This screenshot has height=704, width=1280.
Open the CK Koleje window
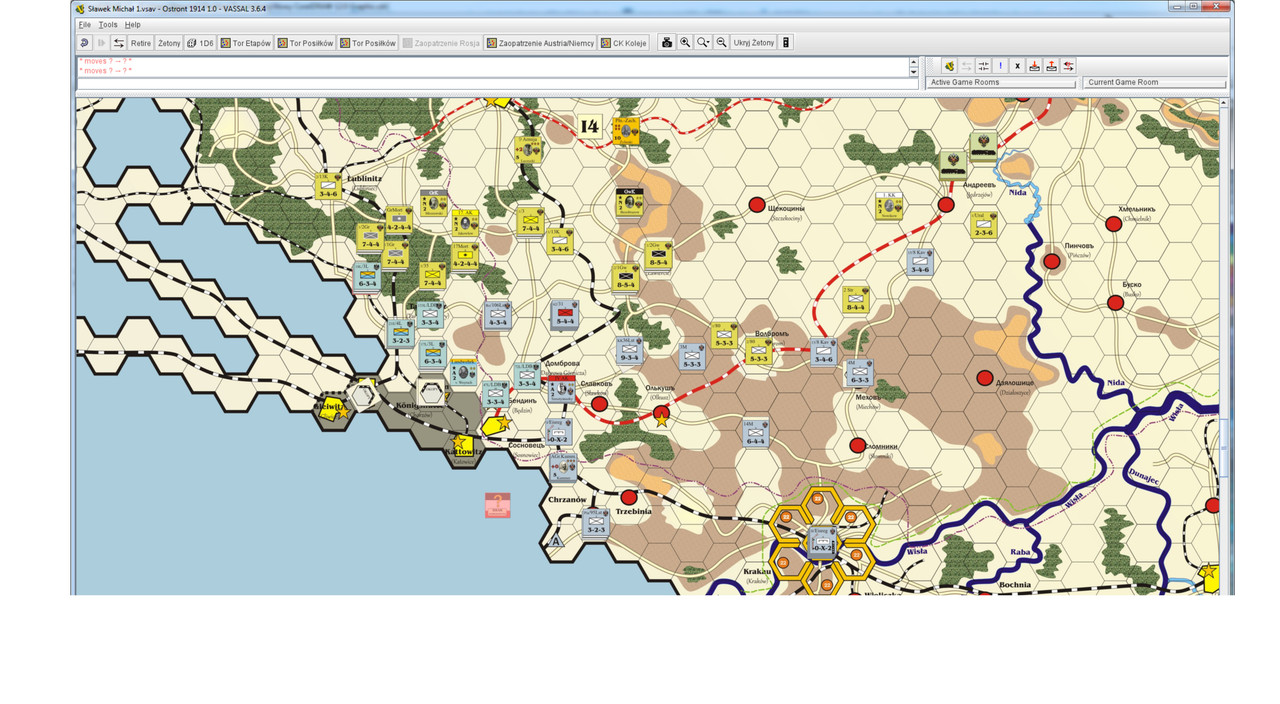point(624,43)
